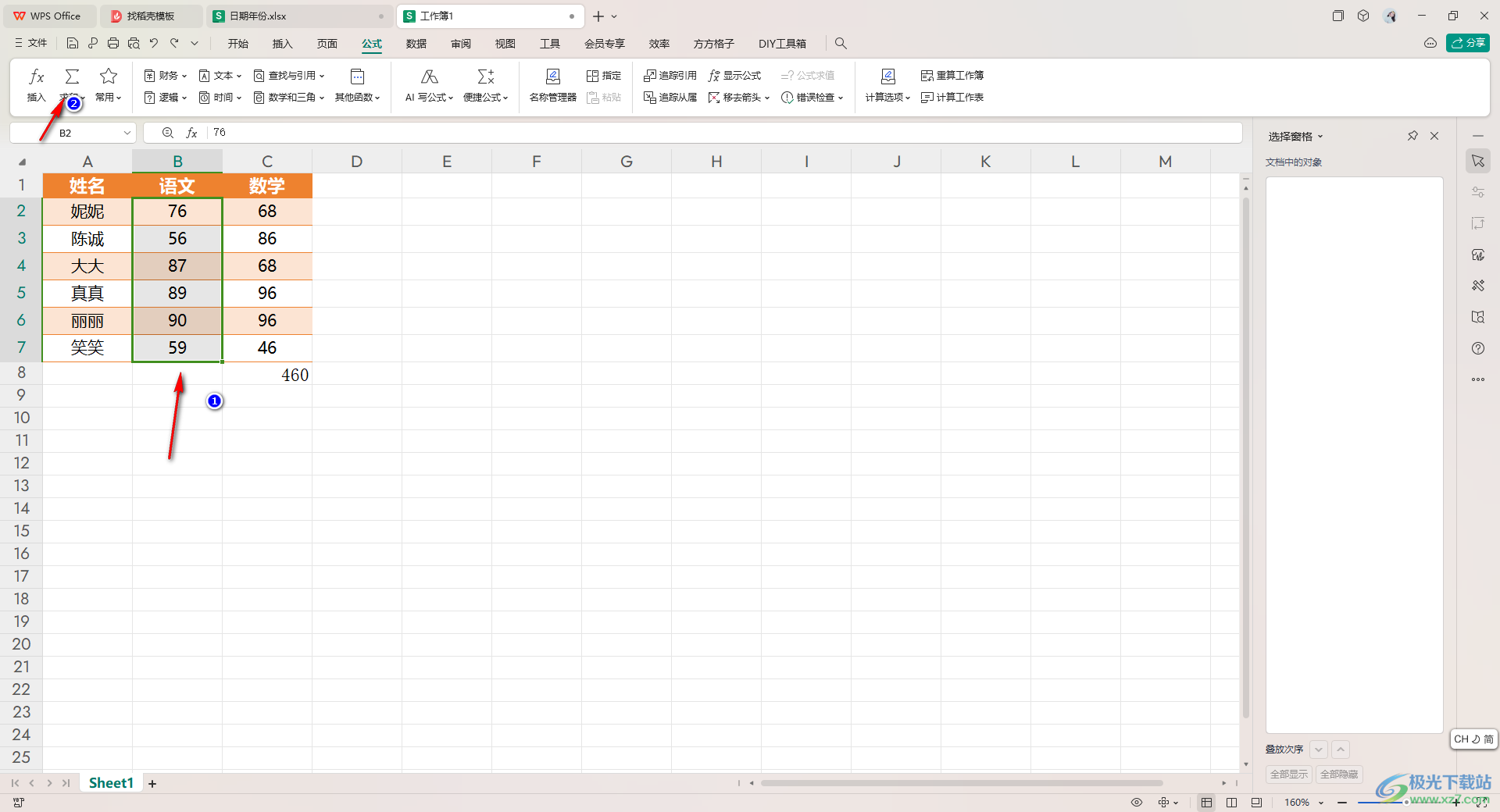Image resolution: width=1500 pixels, height=812 pixels.
Task: Expand the 时间 functions dropdown
Action: [220, 98]
